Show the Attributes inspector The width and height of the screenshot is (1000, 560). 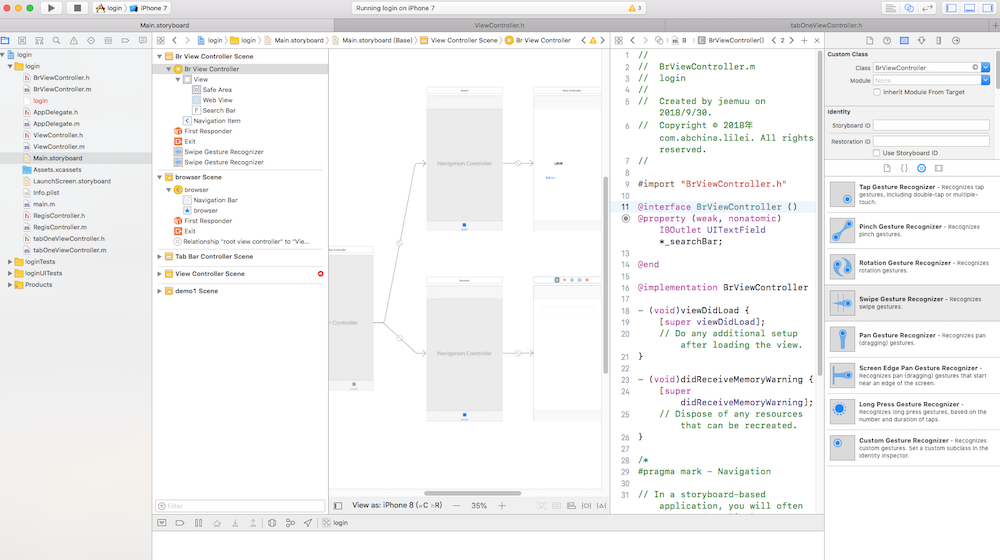click(x=923, y=40)
